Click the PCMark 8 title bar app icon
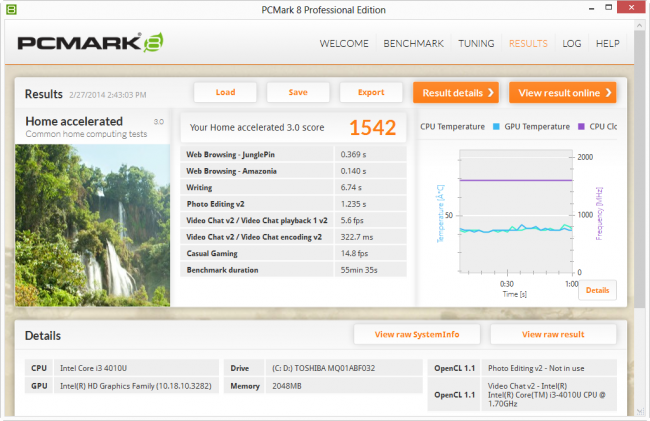 pos(11,9)
